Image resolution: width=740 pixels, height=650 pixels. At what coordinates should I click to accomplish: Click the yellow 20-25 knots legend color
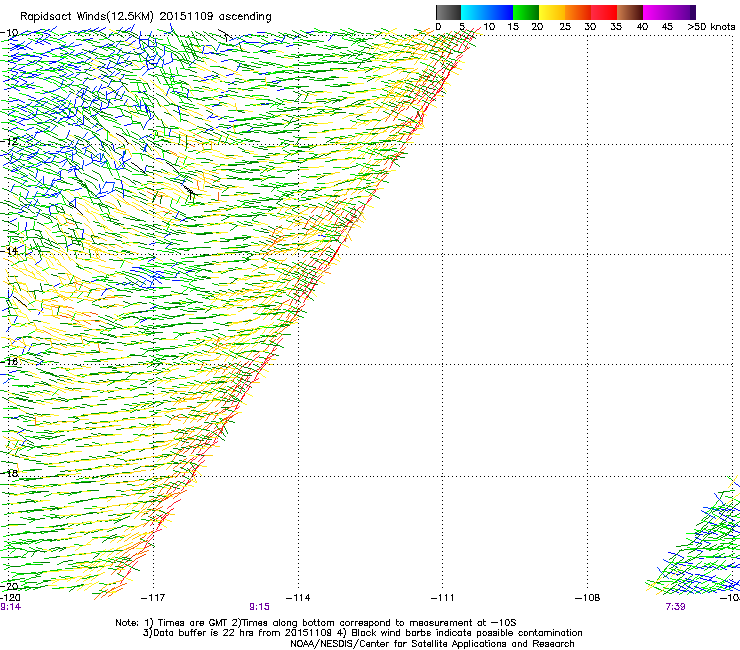click(x=552, y=12)
